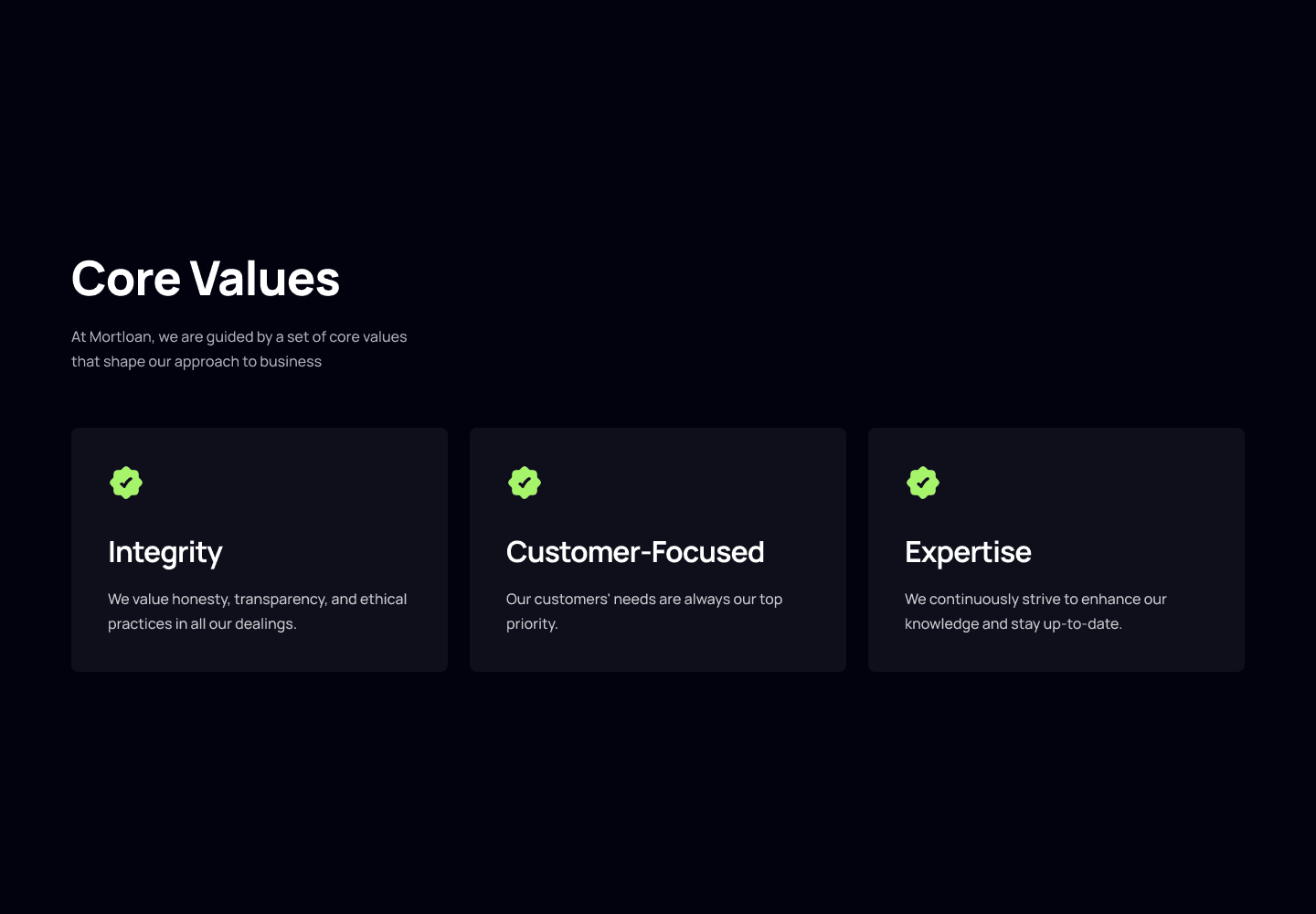1316x914 pixels.
Task: Click 'Our customers' needs are always' text
Action: point(644,599)
